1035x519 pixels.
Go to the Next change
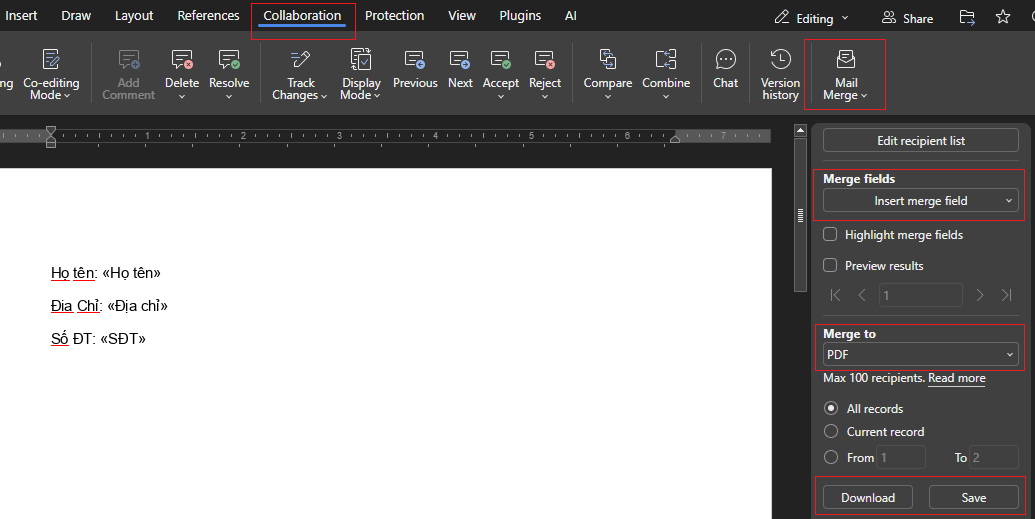[x=460, y=69]
